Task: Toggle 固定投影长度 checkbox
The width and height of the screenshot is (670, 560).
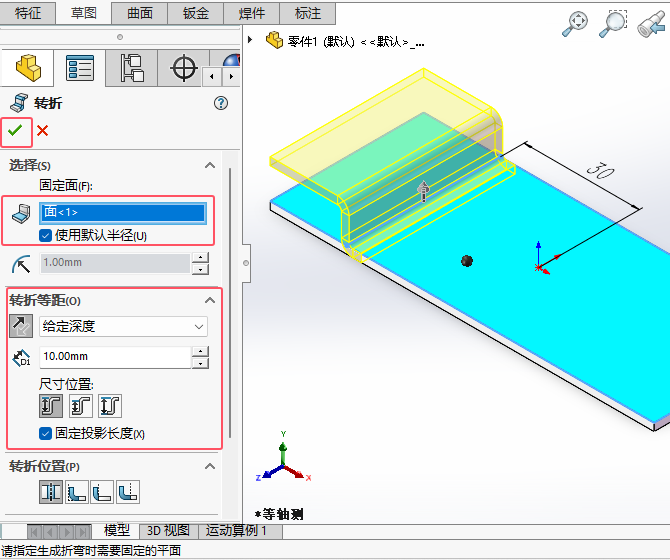Action: [x=45, y=434]
